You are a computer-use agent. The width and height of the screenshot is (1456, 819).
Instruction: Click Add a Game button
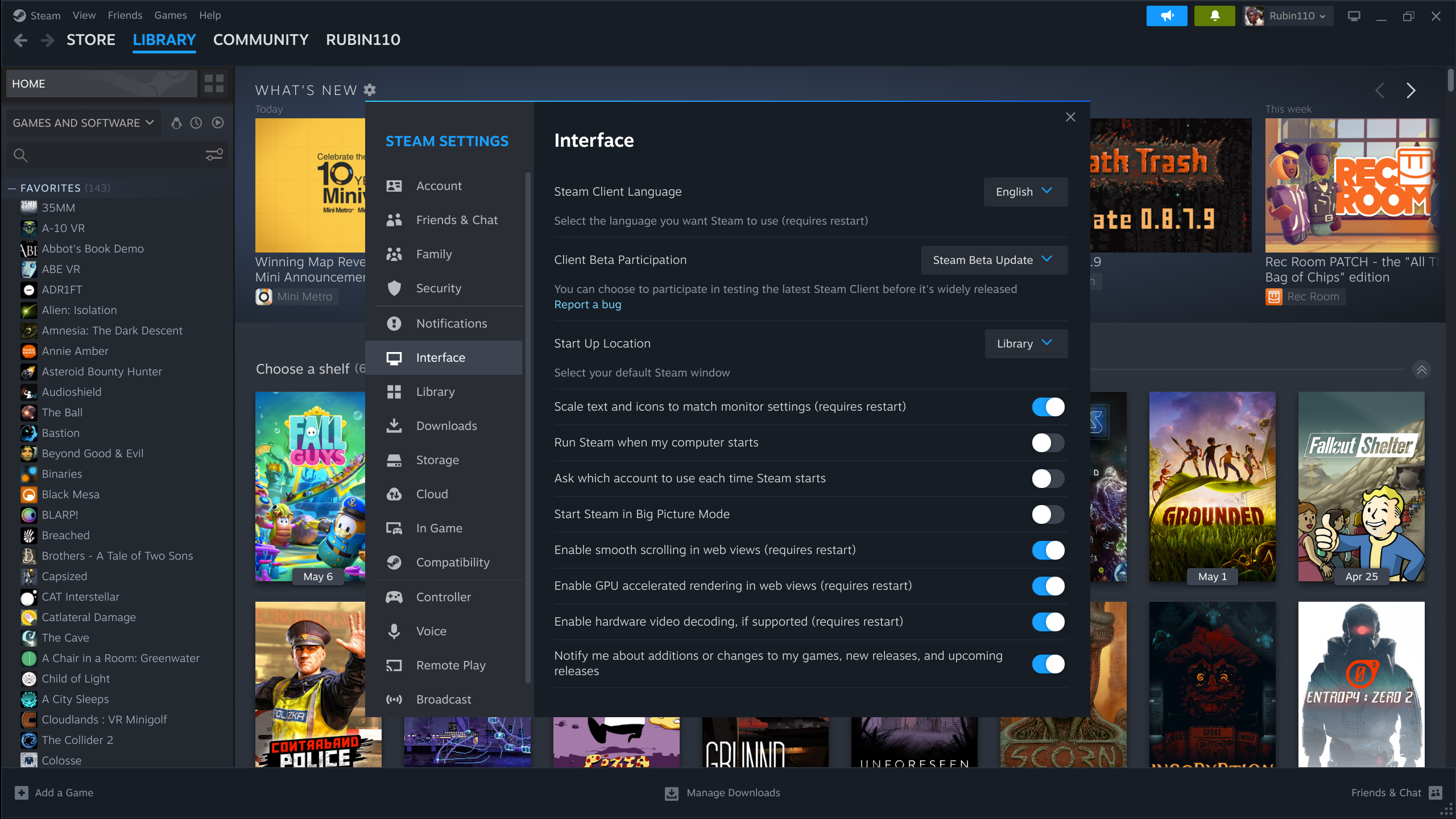point(55,793)
